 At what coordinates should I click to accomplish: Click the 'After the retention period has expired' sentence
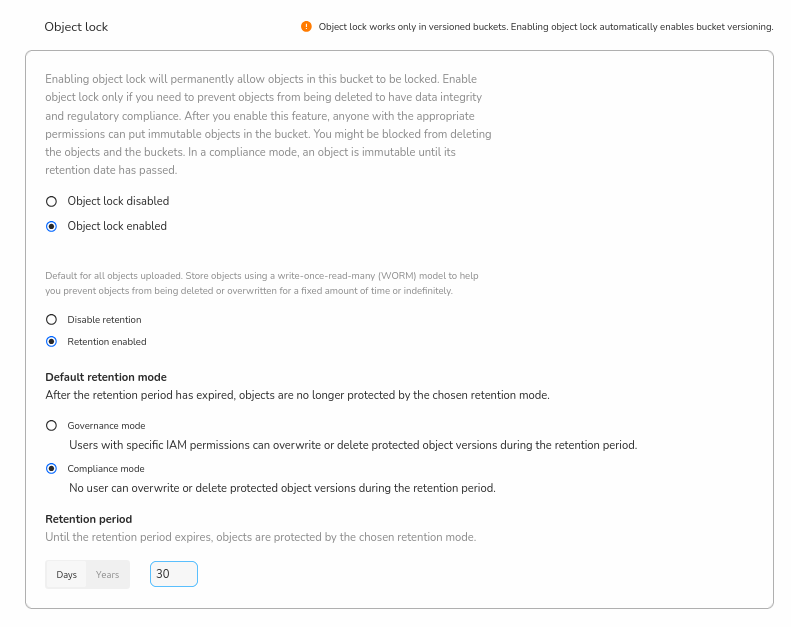coord(297,395)
